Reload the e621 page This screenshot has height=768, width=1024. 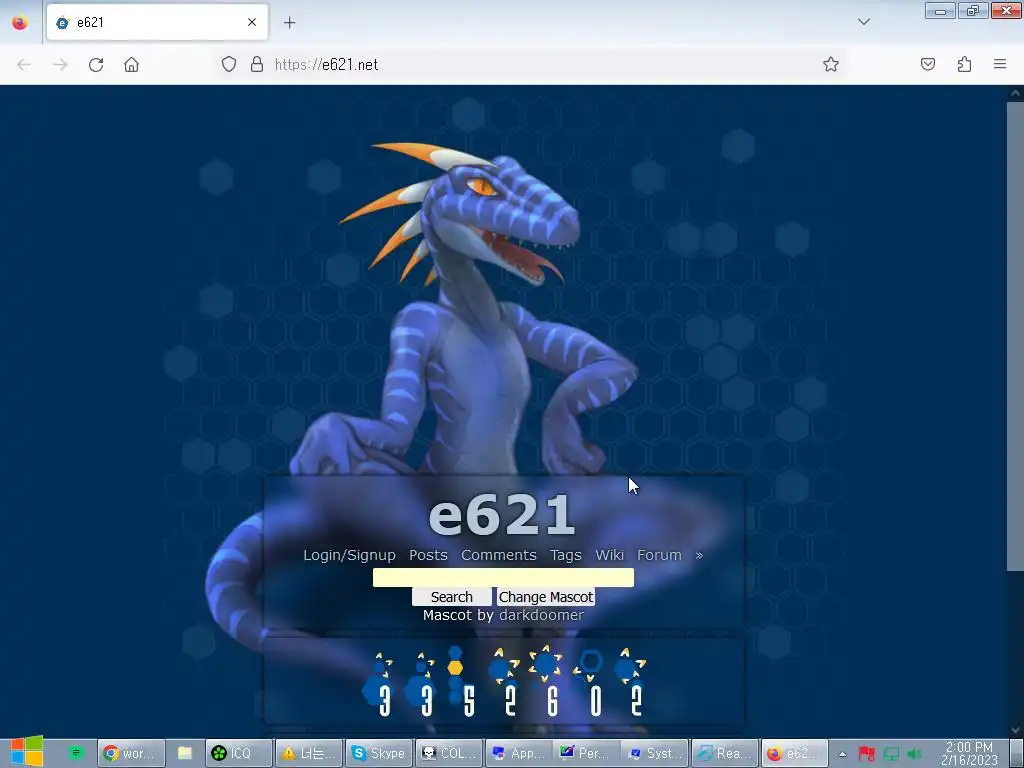pyautogui.click(x=96, y=64)
